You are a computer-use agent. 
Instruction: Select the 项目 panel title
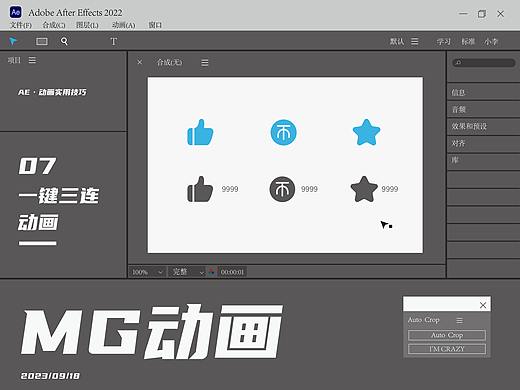pos(14,60)
